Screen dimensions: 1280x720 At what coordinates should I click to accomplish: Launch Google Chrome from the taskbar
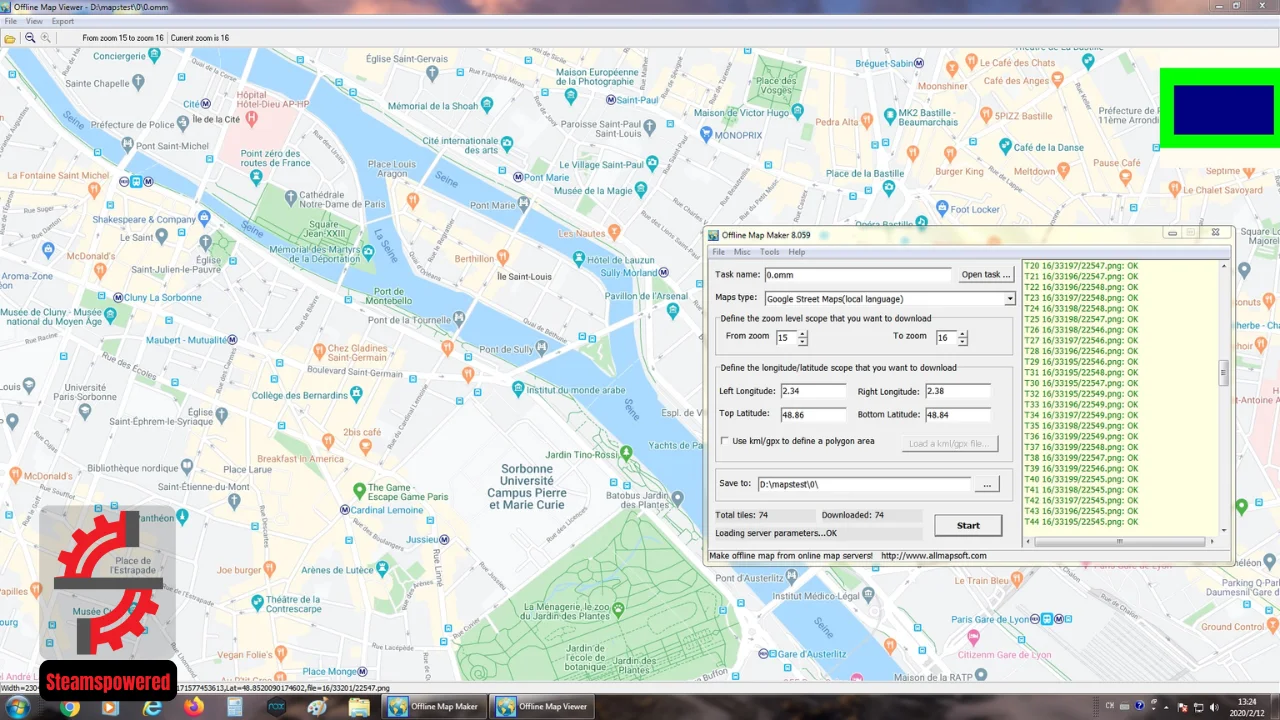pyautogui.click(x=69, y=707)
